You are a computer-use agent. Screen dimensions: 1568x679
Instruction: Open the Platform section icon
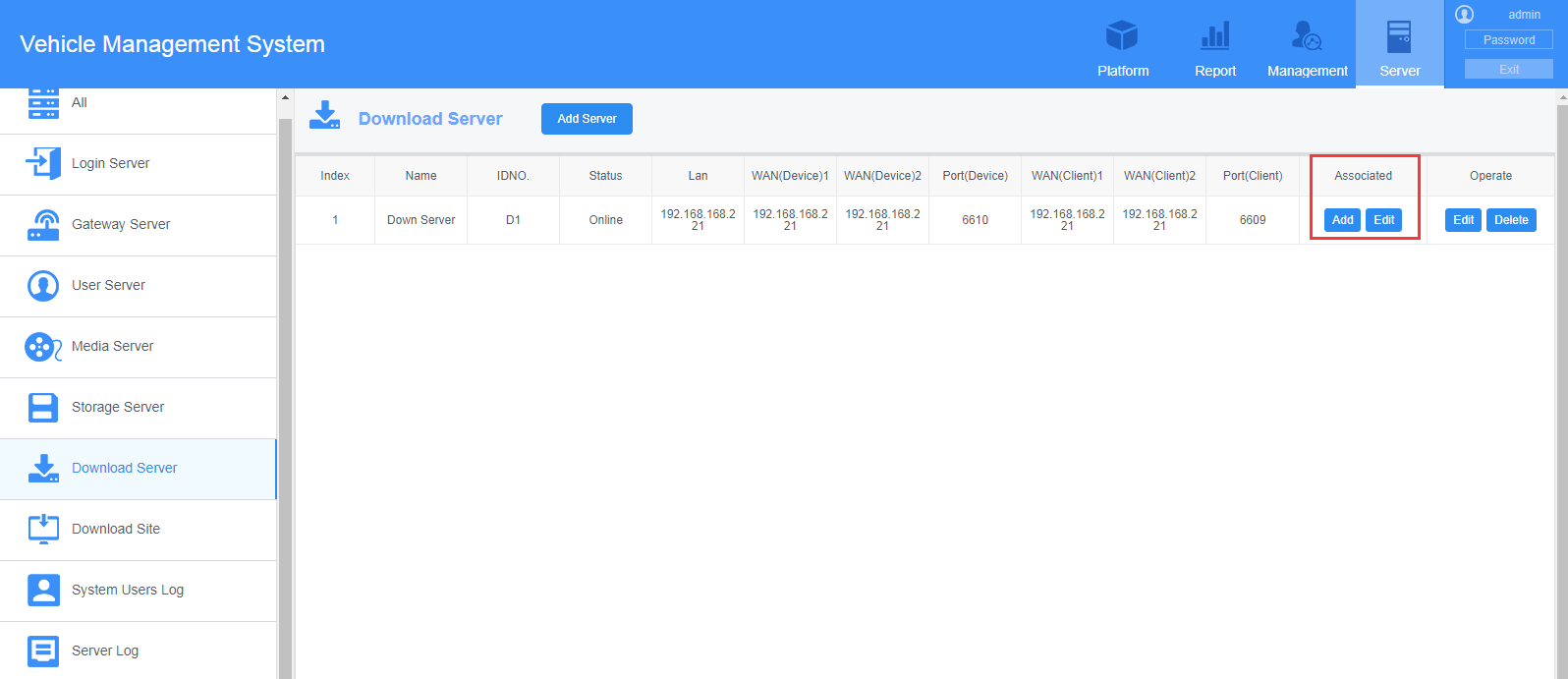pyautogui.click(x=1122, y=36)
